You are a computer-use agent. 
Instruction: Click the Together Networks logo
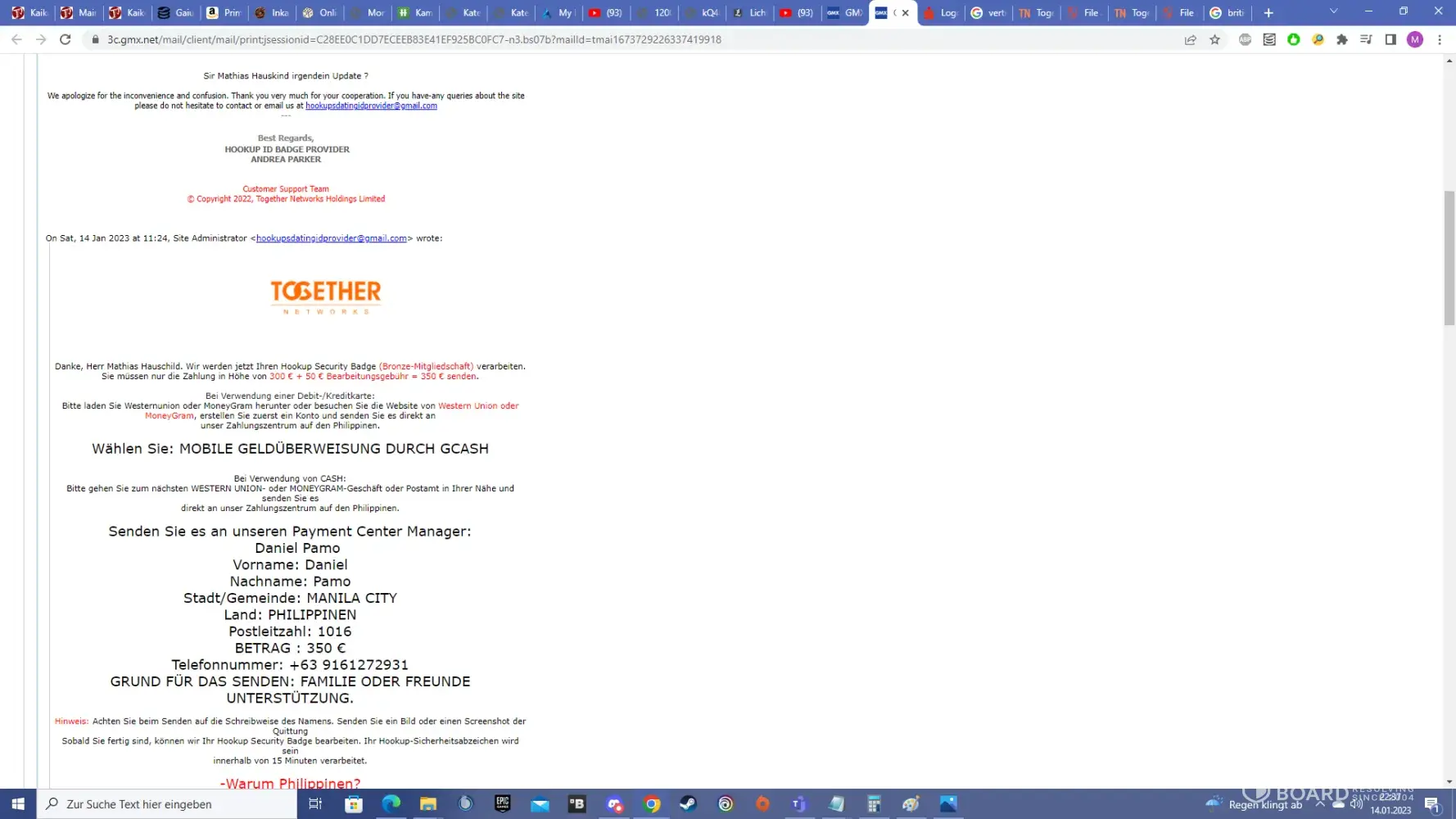point(326,297)
